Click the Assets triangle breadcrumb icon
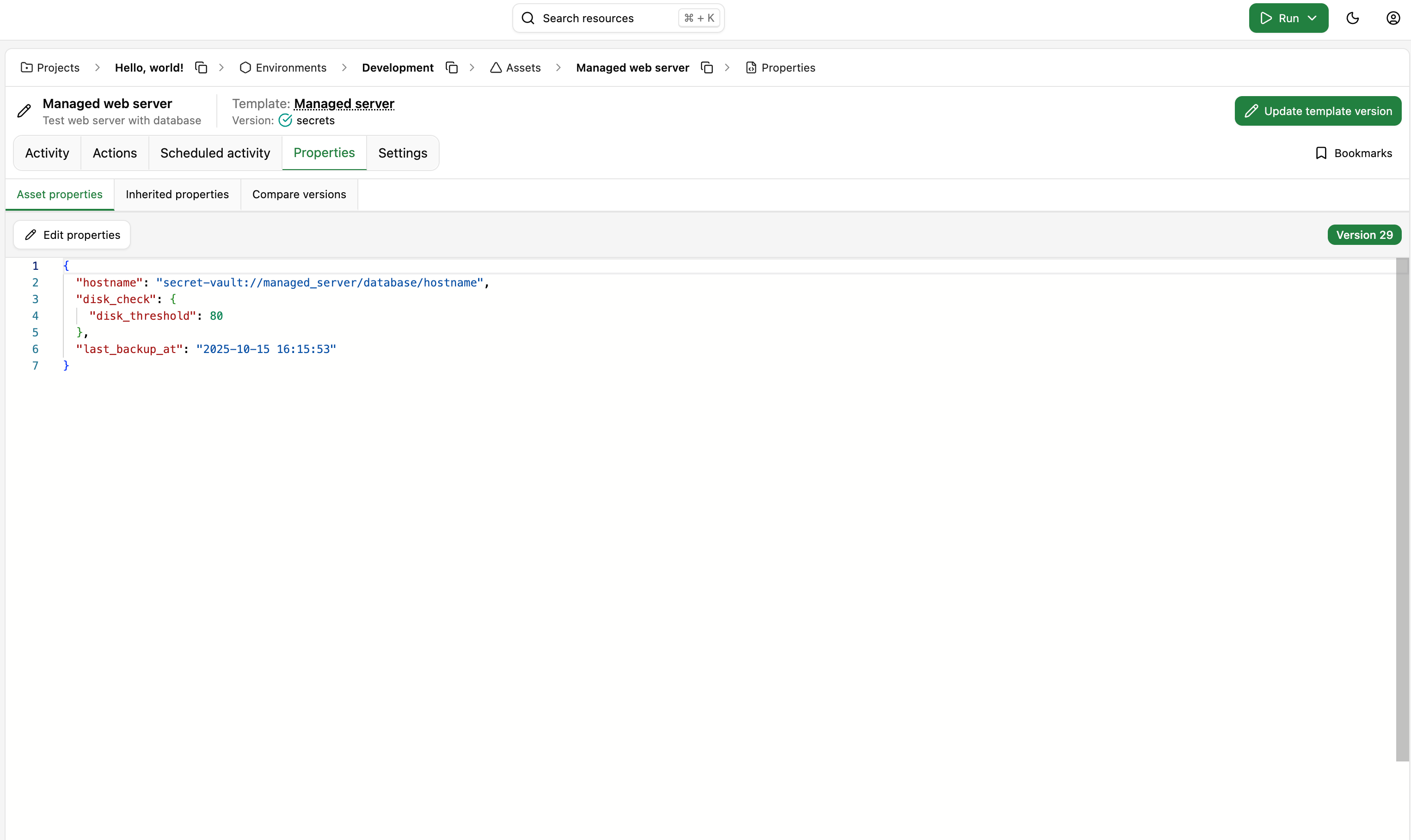Viewport: 1411px width, 840px height. tap(496, 68)
